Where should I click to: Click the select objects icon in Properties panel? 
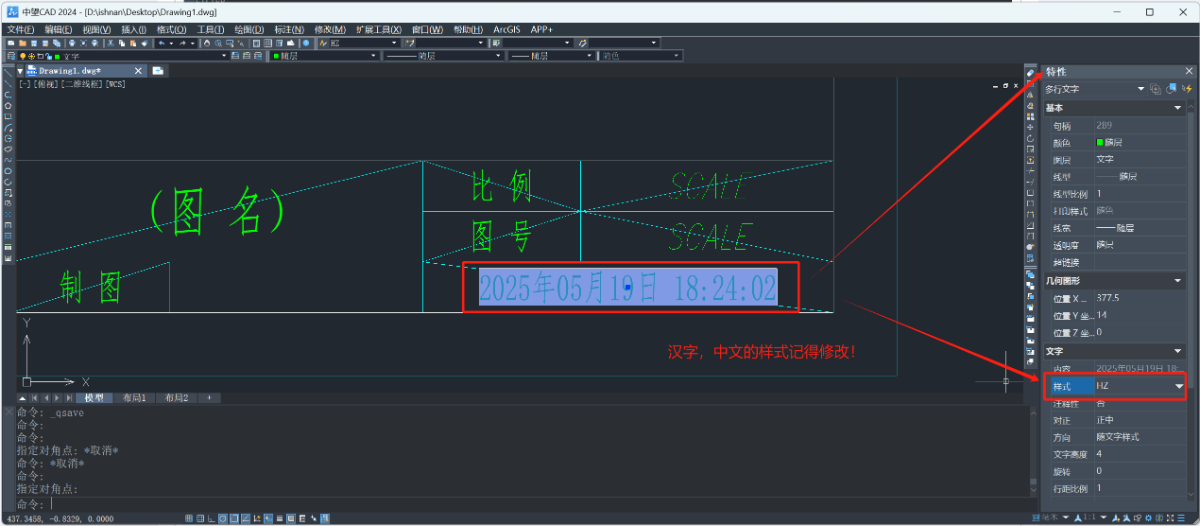1171,90
